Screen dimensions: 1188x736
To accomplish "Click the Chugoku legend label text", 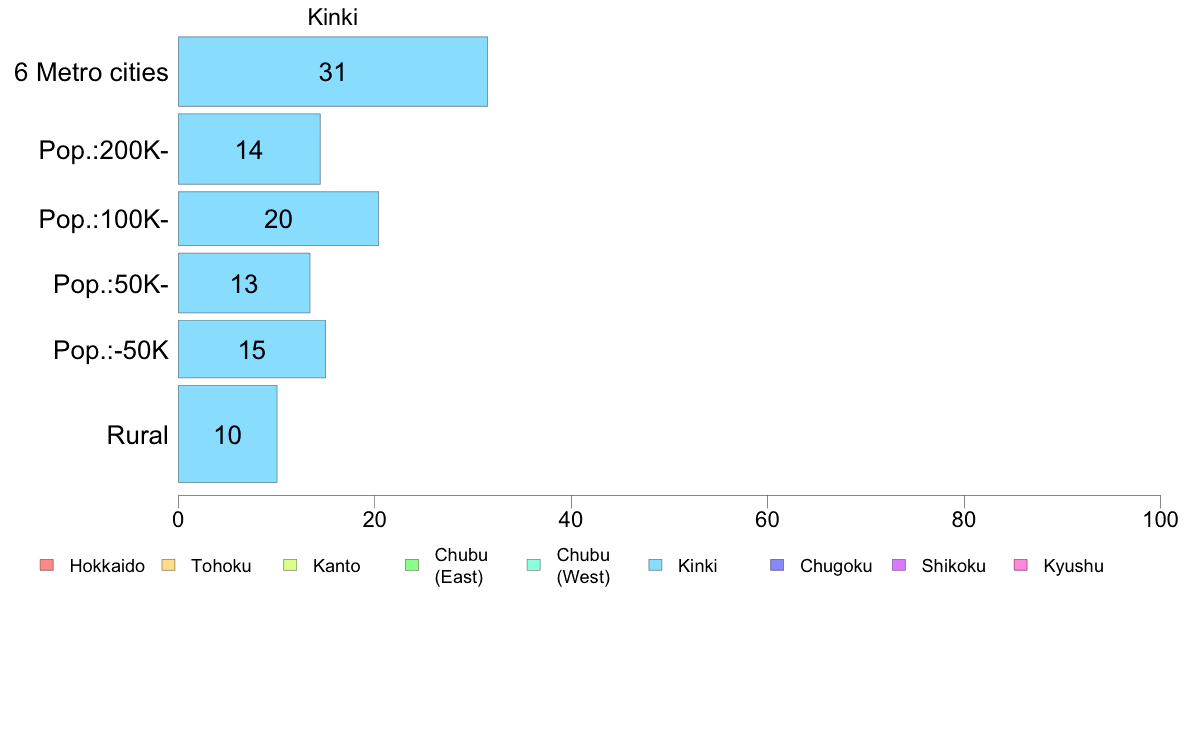I will (836, 566).
